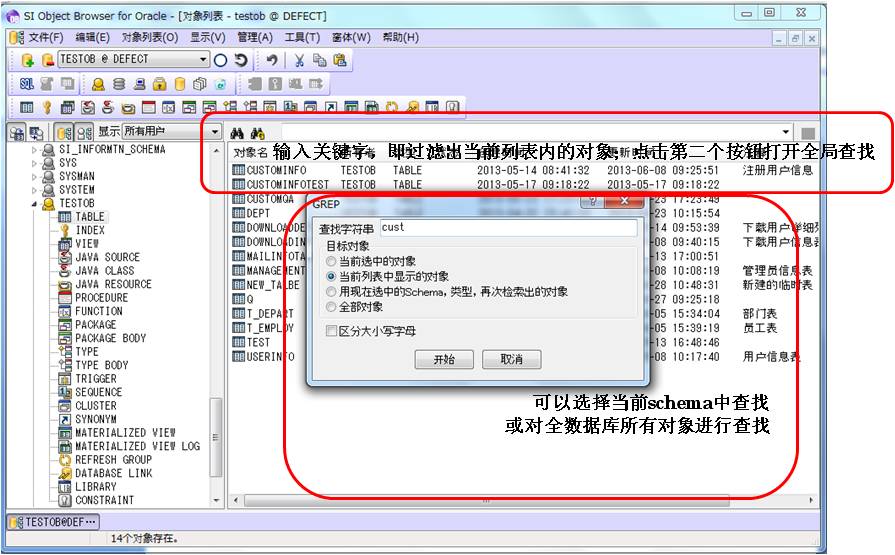Select the JAVA SOURCE node in the tree
The image size is (895, 555).
click(107, 258)
